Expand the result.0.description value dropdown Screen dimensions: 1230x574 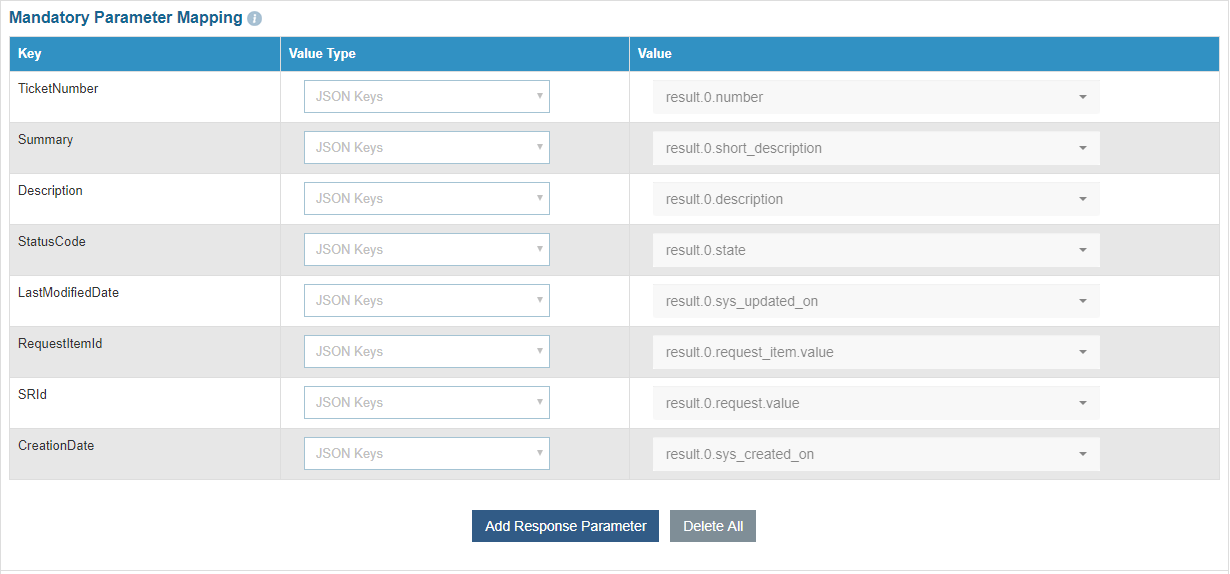[x=876, y=199]
